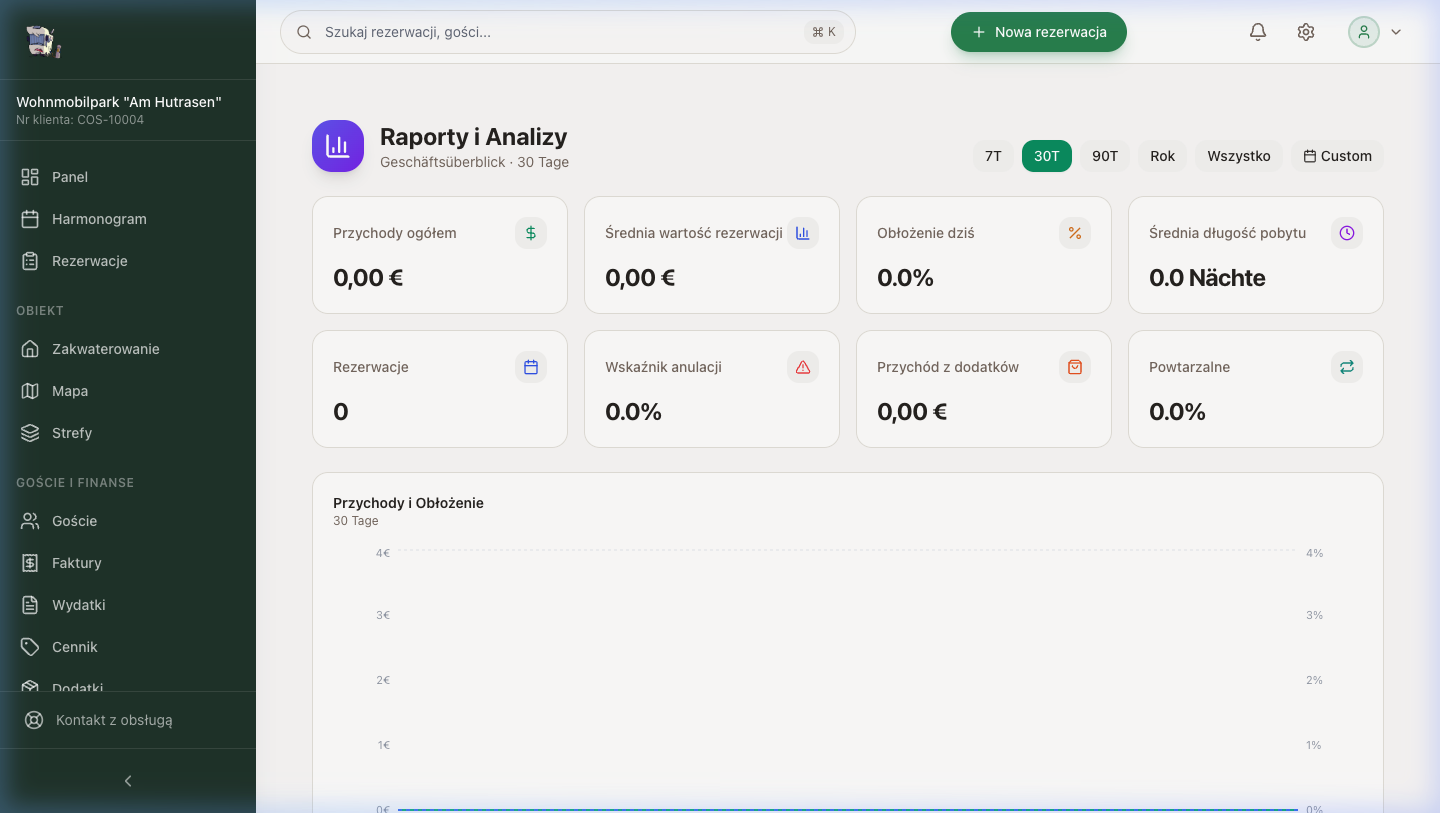The width and height of the screenshot is (1440, 813).
Task: Click the Cennik price tag icon
Action: [30, 647]
